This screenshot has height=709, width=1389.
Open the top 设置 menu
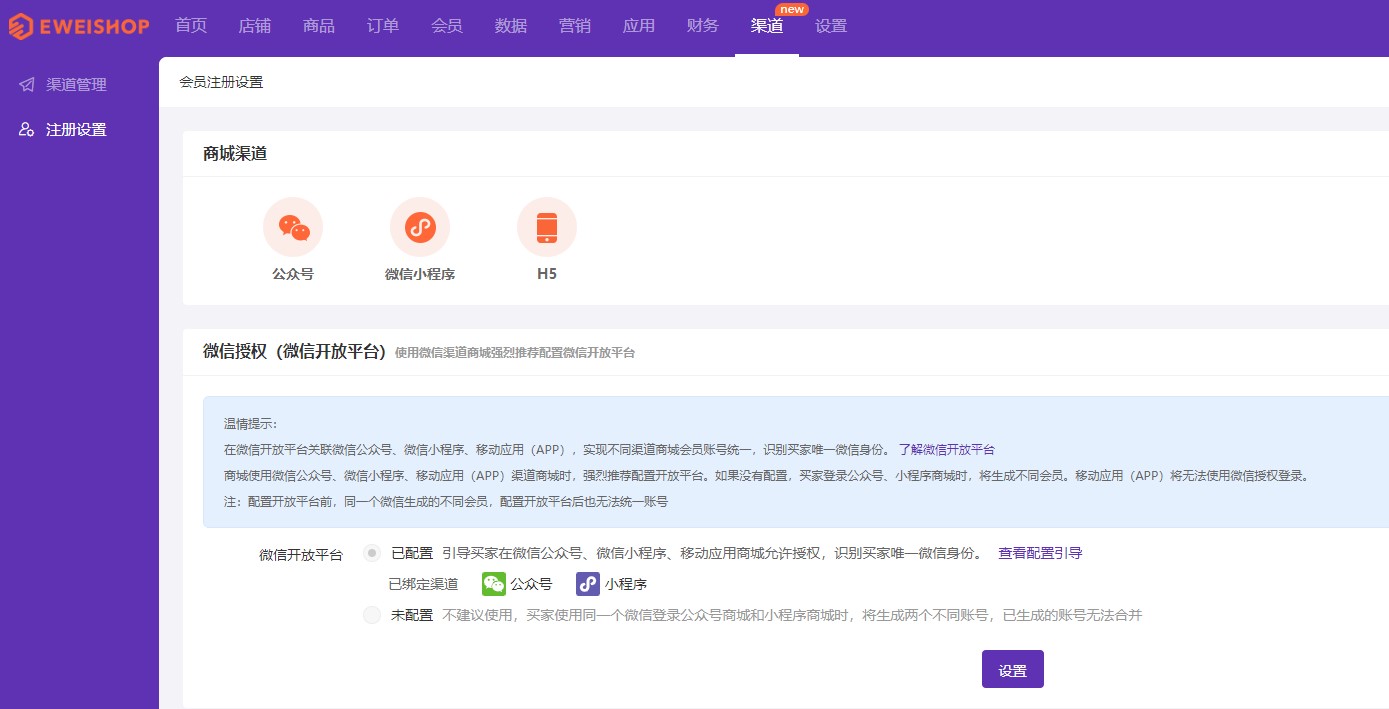[x=831, y=26]
